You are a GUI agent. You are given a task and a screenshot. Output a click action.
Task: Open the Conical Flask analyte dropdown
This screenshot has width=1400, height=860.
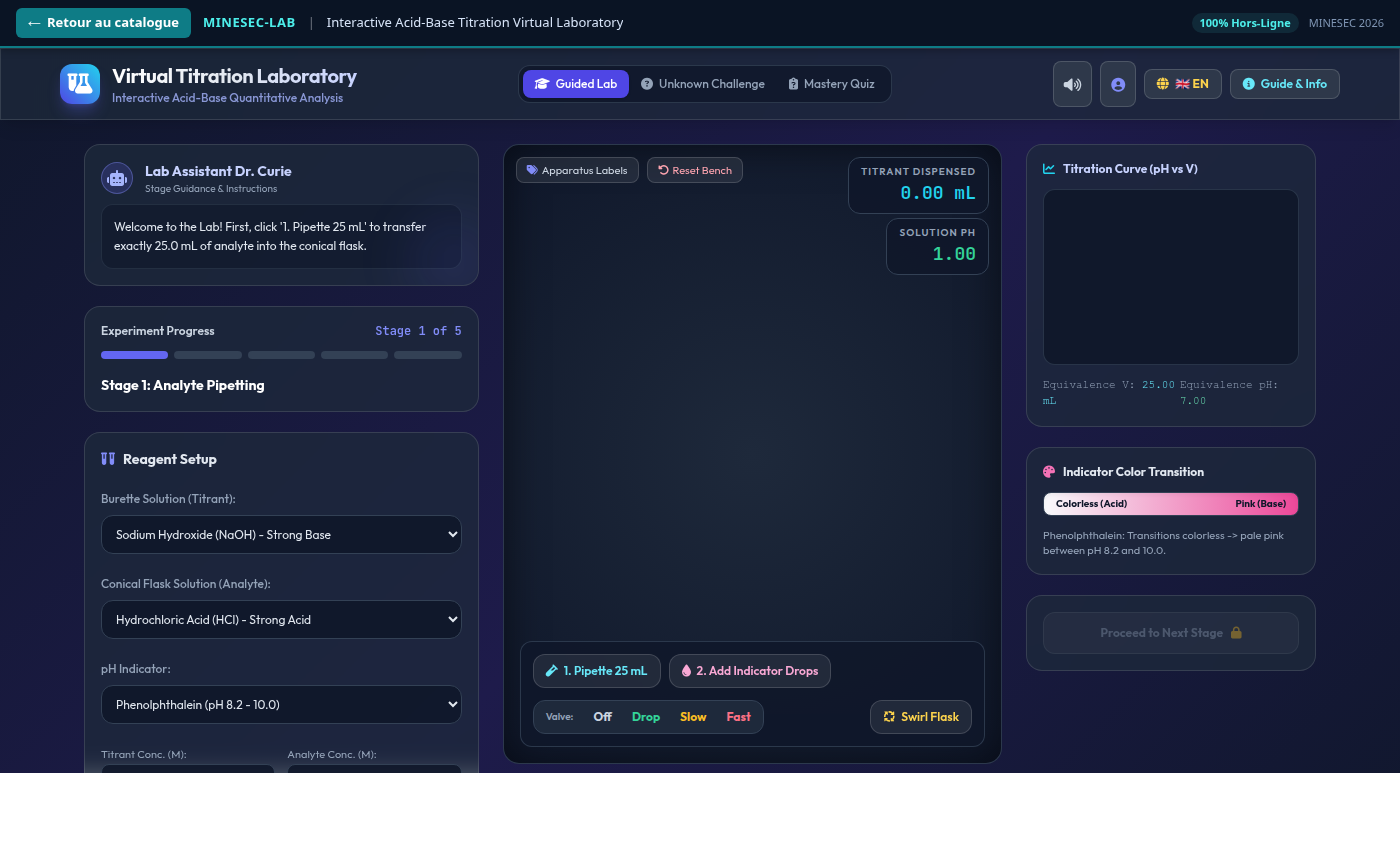281,619
